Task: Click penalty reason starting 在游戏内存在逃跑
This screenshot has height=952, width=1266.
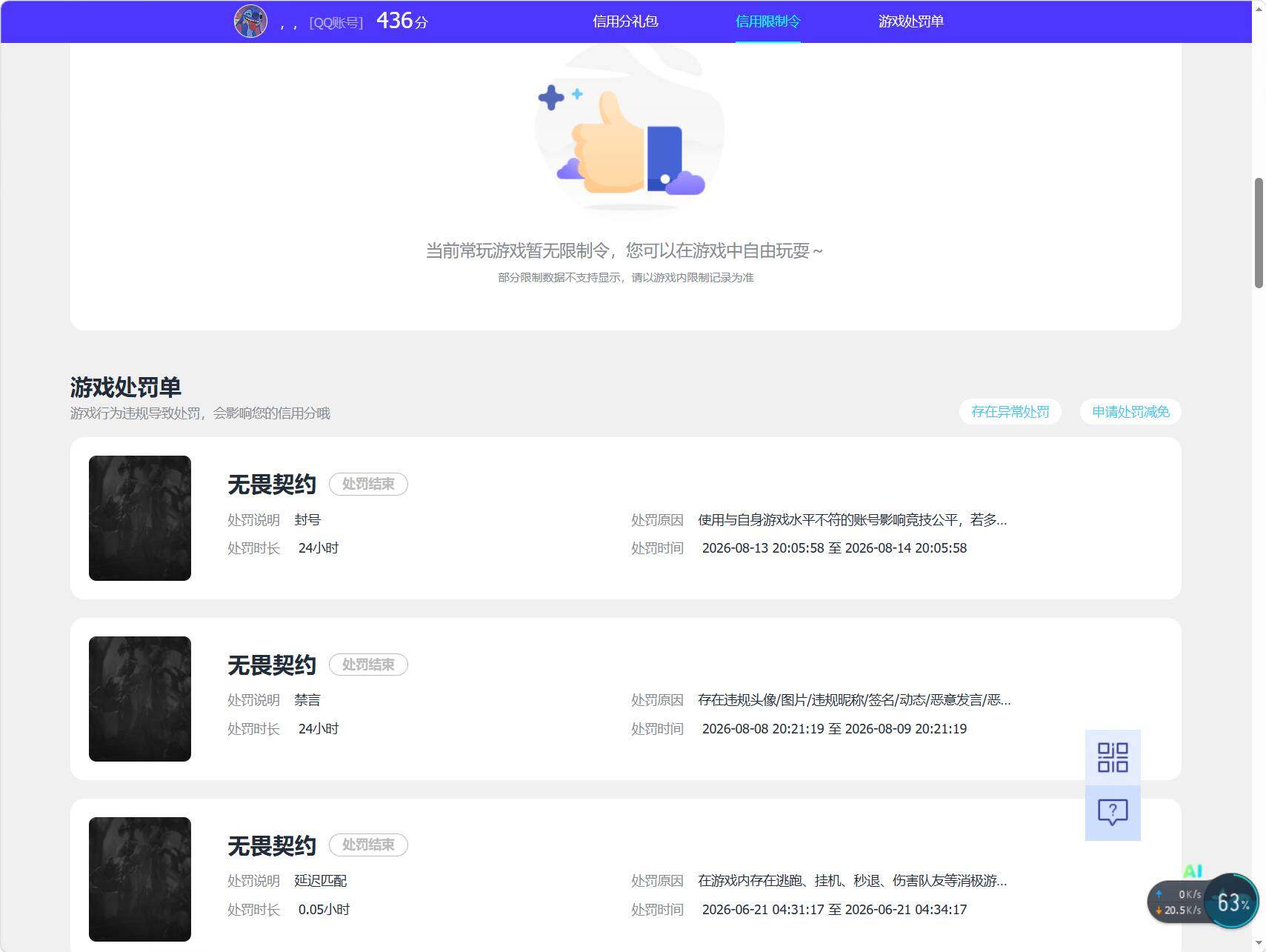Action: (x=852, y=881)
